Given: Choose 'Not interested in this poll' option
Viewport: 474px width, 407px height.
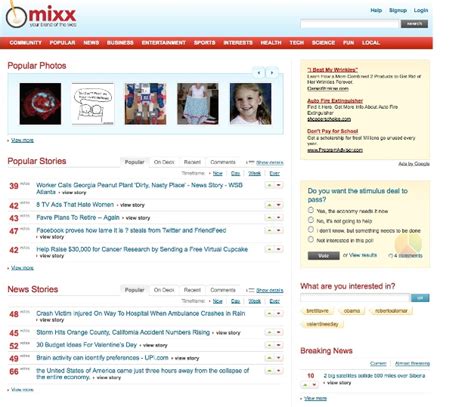Looking at the screenshot, I should [x=311, y=239].
